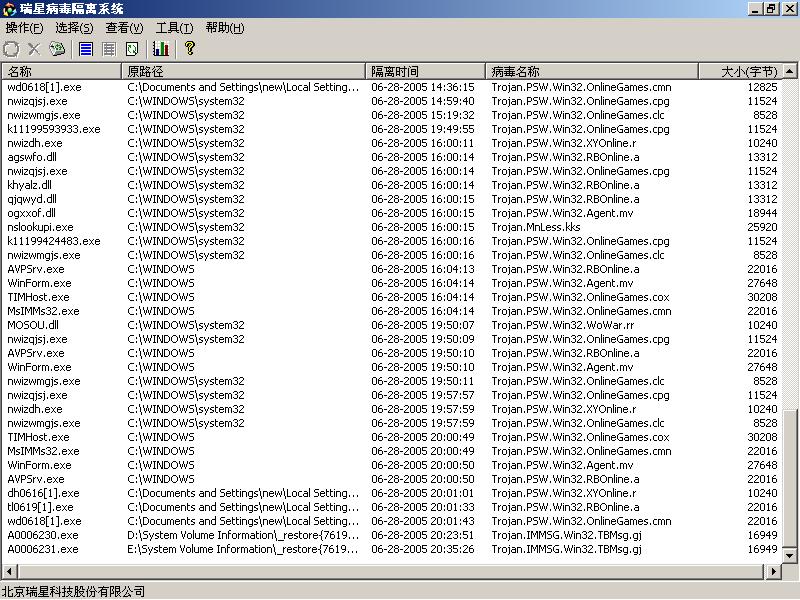The height and width of the screenshot is (600, 800).
Task: Select the k11199593933.exe row
Action: click(x=392, y=129)
